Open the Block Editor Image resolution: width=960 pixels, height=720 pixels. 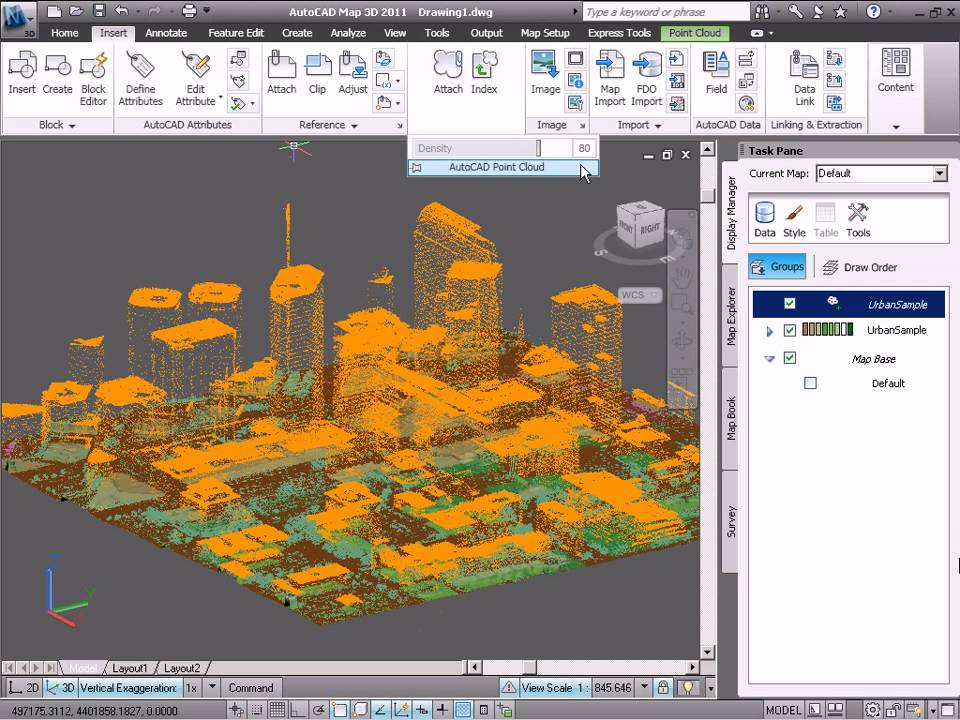(93, 78)
